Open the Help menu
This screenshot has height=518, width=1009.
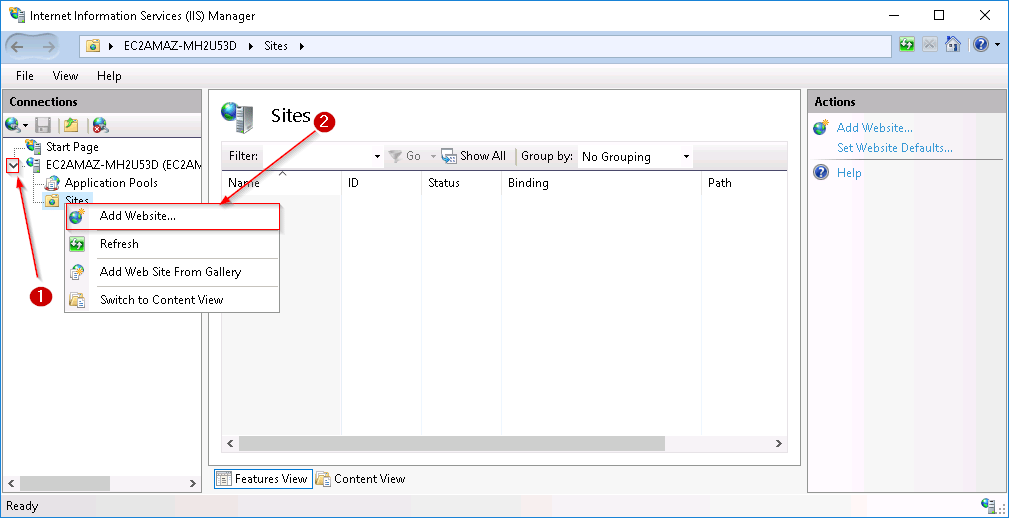click(x=109, y=76)
